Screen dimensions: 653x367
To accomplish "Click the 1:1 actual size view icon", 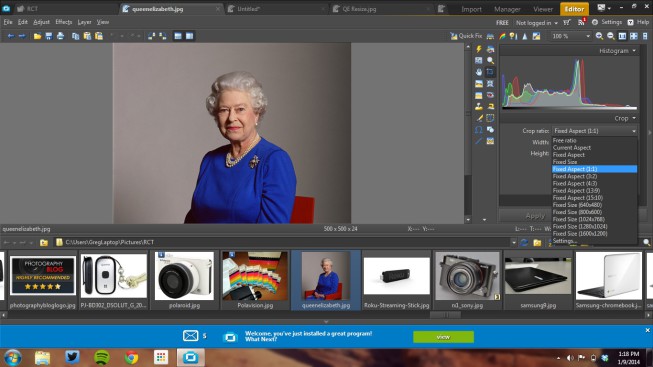I will pyautogui.click(x=622, y=36).
